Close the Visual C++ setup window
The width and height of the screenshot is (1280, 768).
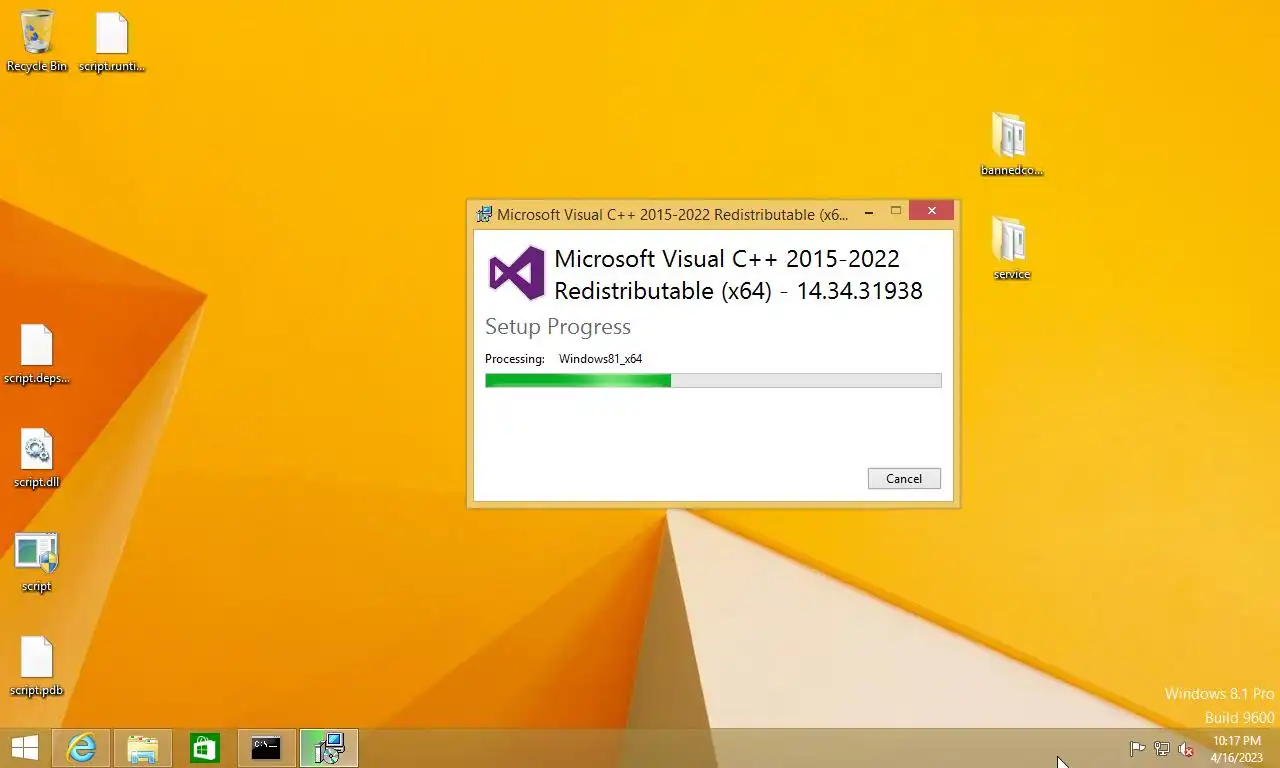click(x=932, y=211)
